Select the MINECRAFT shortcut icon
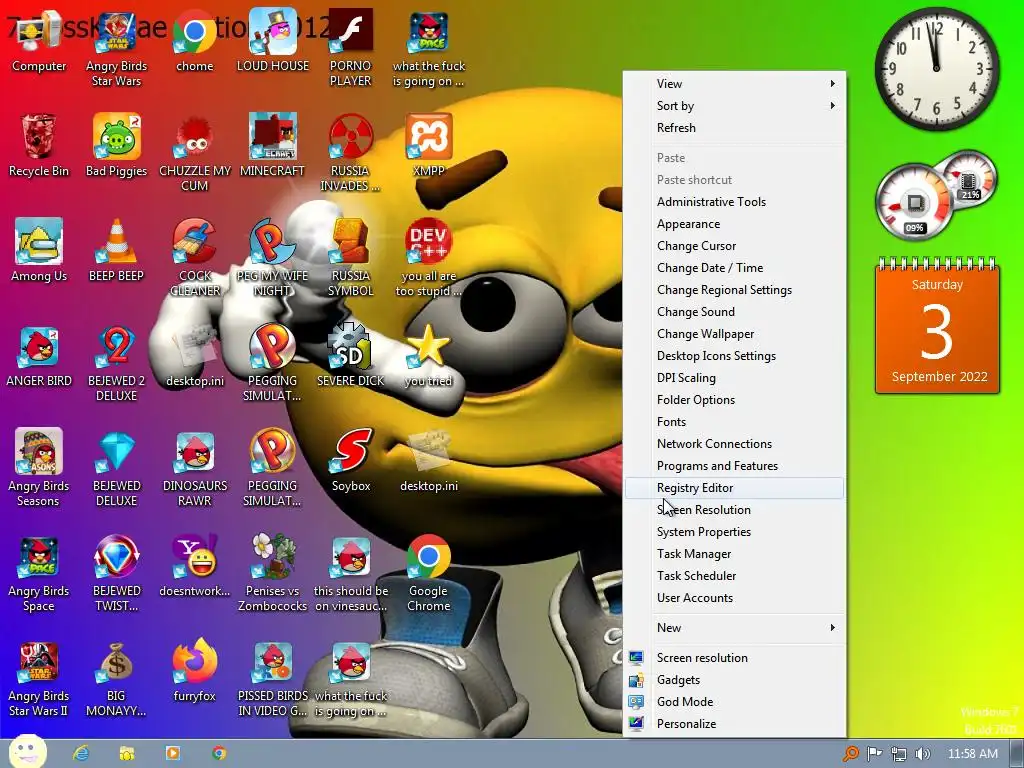 point(272,146)
